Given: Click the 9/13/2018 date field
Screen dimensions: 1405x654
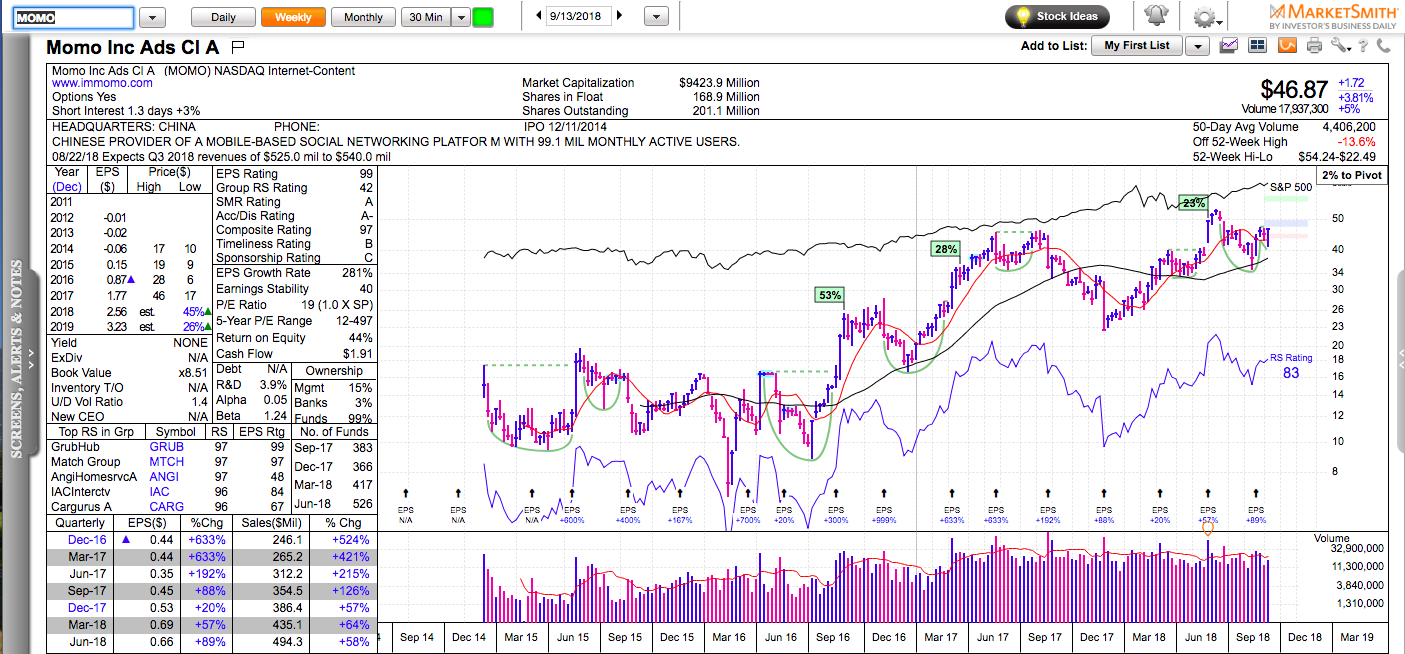Looking at the screenshot, I should pyautogui.click(x=579, y=16).
